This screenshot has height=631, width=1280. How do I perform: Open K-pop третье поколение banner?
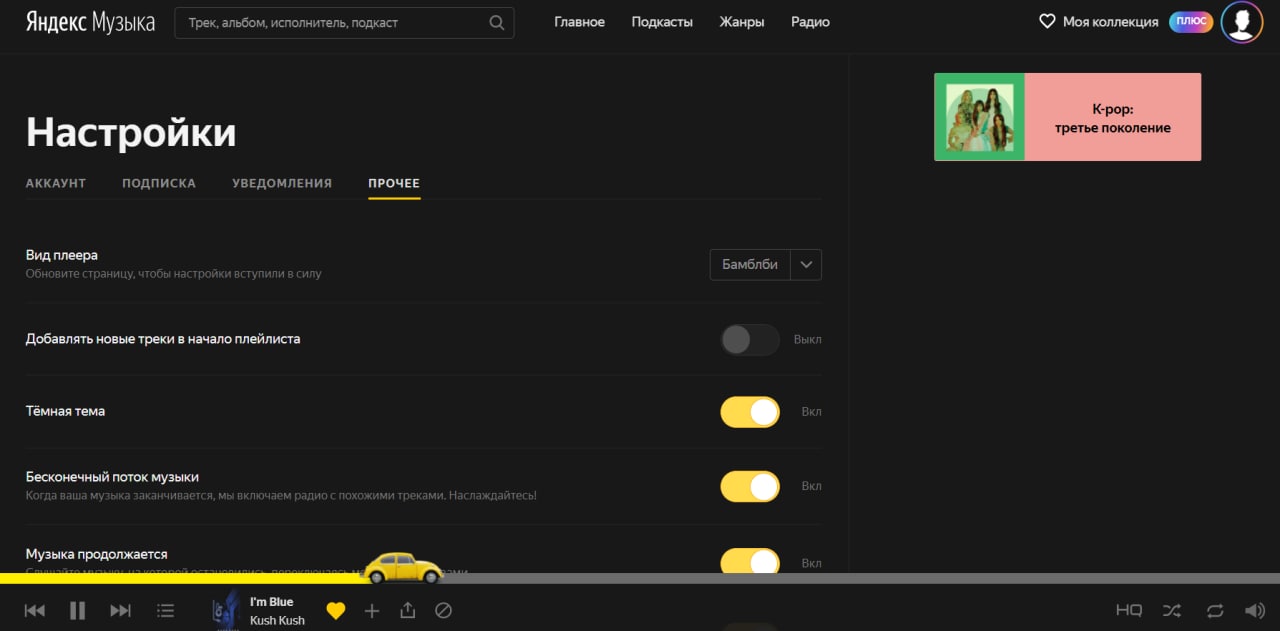coord(1067,117)
